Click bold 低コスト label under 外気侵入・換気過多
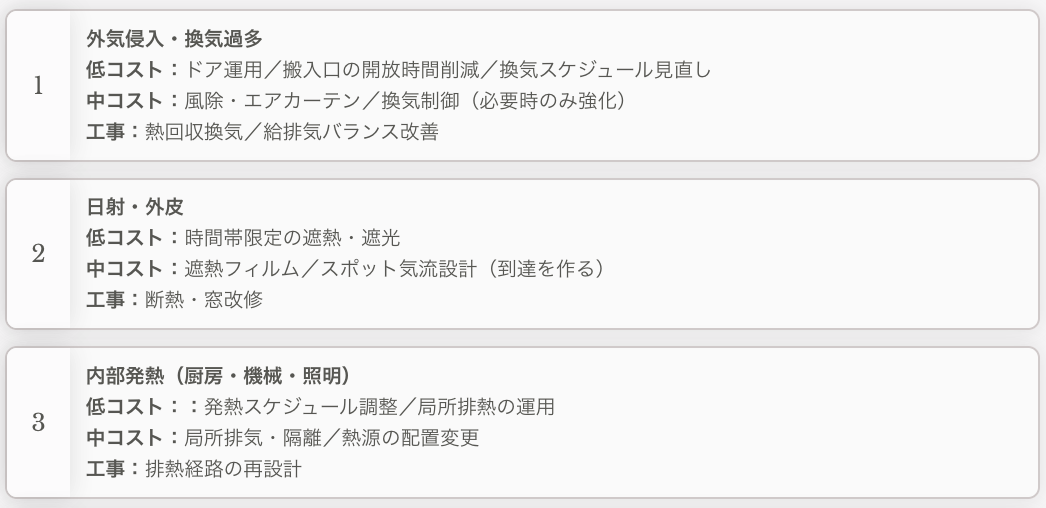 click(x=127, y=71)
